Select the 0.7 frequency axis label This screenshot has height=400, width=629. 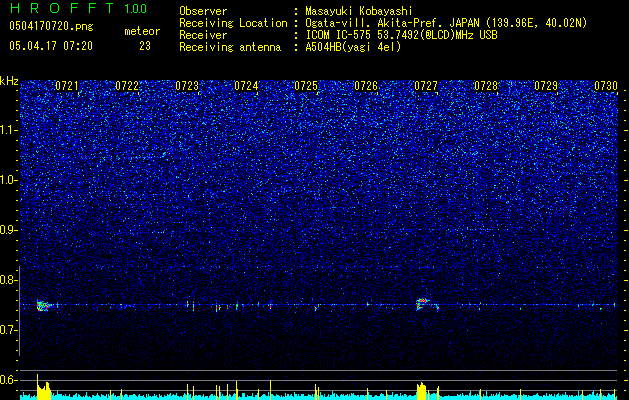pos(8,330)
